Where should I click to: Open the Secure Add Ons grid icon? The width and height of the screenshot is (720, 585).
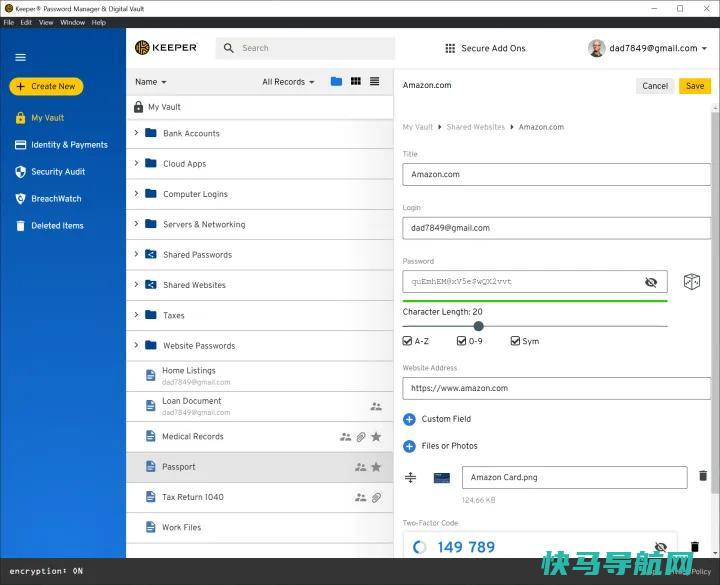(450, 48)
